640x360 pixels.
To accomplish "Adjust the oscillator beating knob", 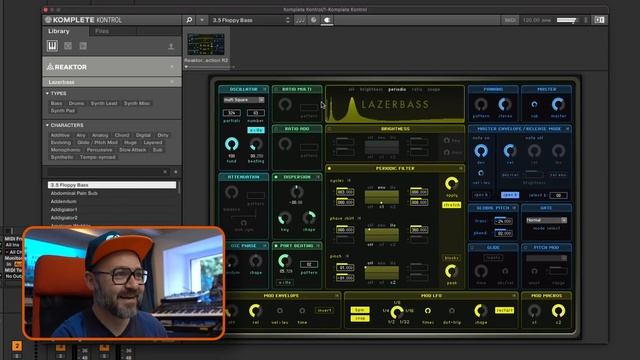I will click(x=256, y=144).
